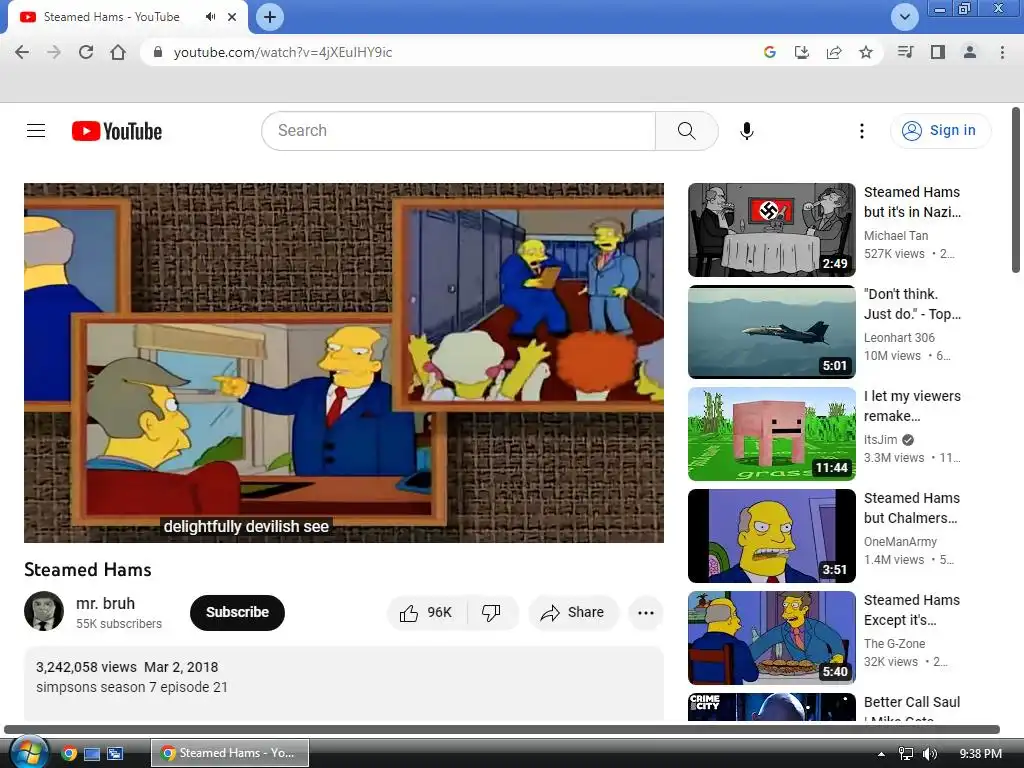The image size is (1024, 768).
Task: Click the horizontal scrollbar at bottom
Action: click(502, 729)
